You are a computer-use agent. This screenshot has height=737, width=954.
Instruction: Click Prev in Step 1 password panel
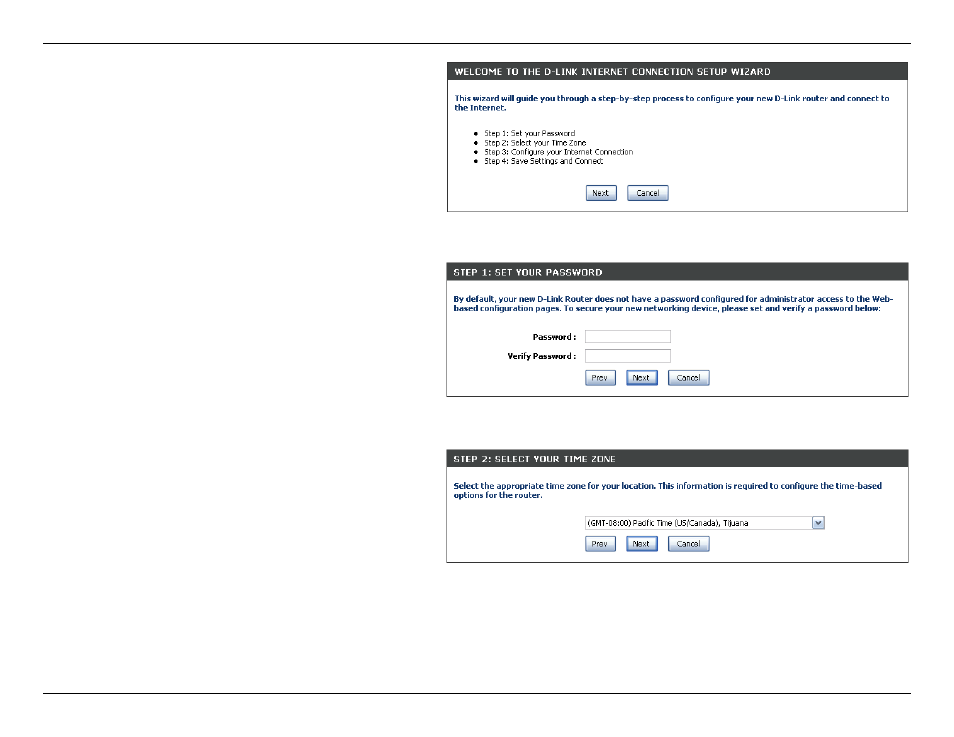coord(600,378)
